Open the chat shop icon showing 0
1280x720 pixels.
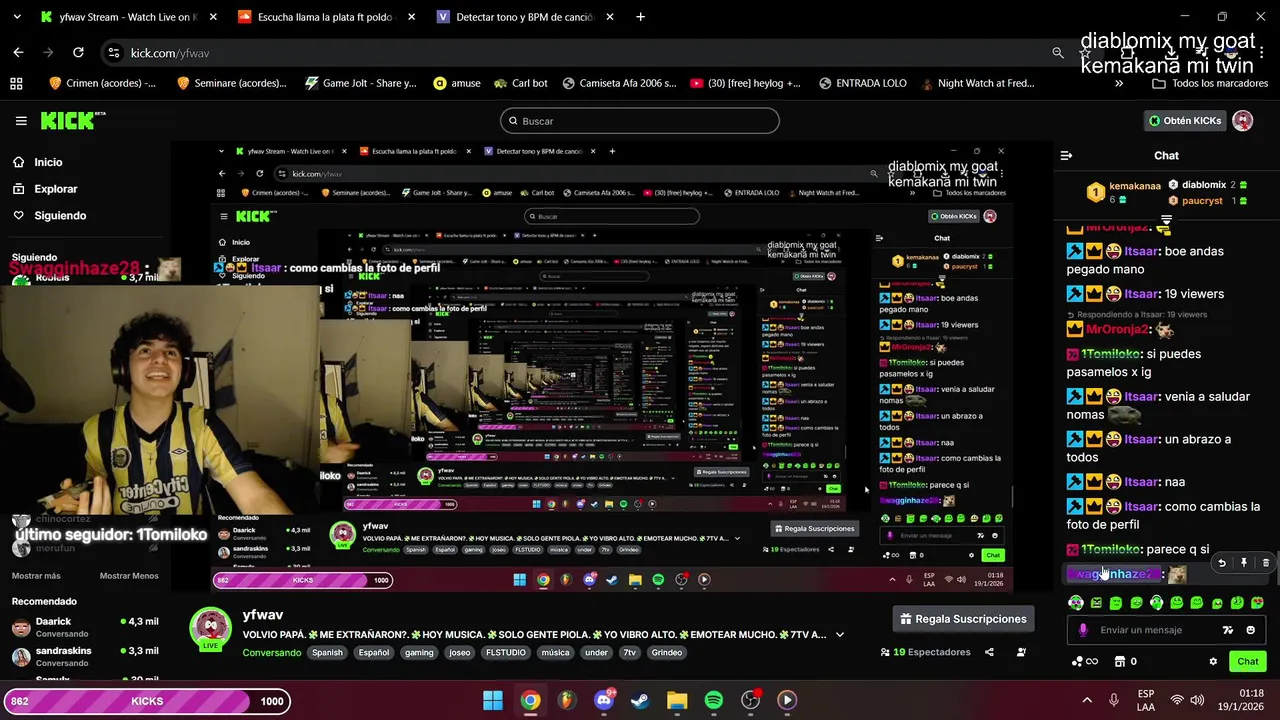(1125, 661)
